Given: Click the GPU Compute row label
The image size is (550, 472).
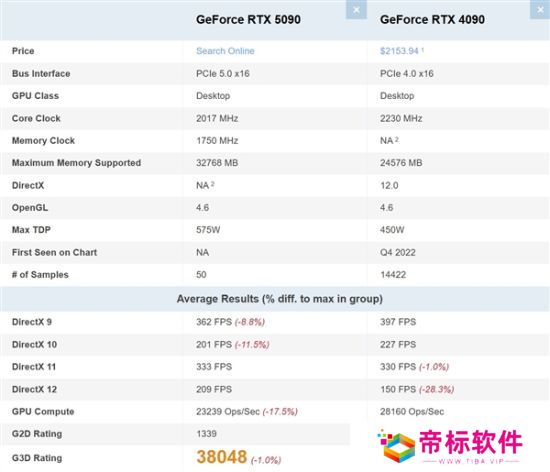Looking at the screenshot, I should pos(43,411).
